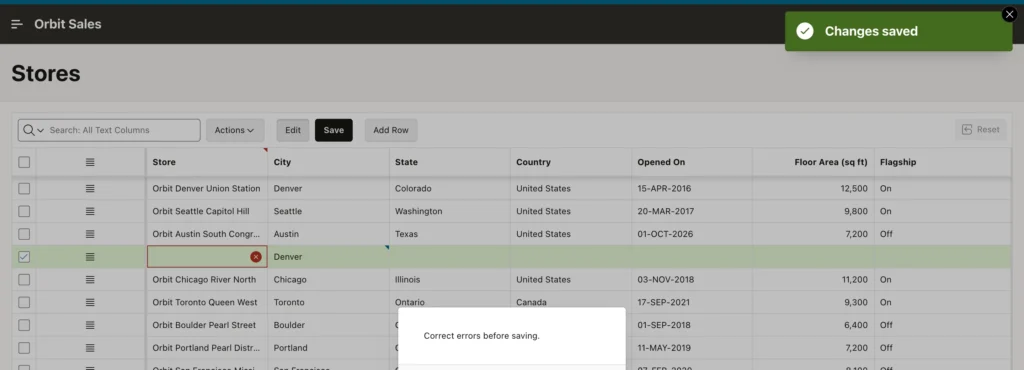This screenshot has height=370, width=1024.
Task: Click the Orbit Toronto Queen West cell
Action: (x=206, y=302)
